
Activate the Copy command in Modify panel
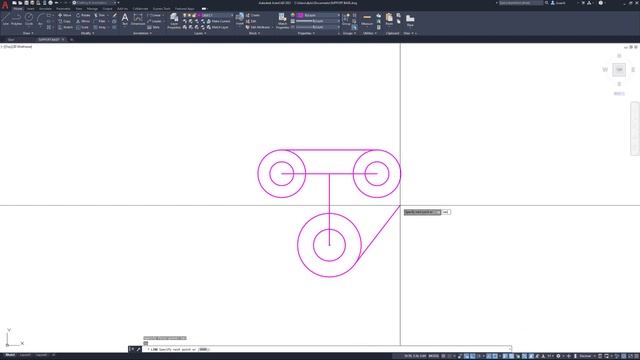click(x=64, y=21)
